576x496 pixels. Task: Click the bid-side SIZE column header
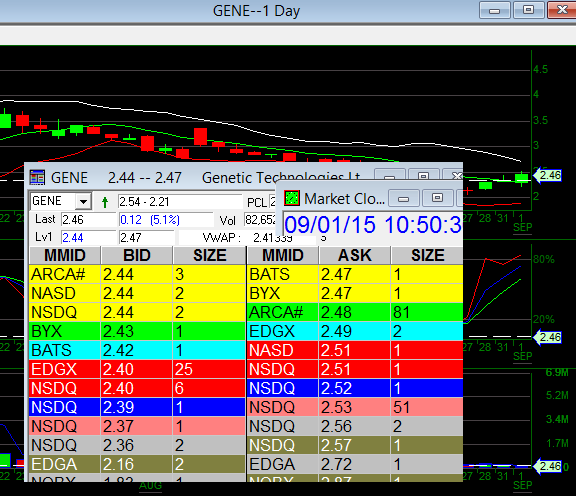coord(209,255)
